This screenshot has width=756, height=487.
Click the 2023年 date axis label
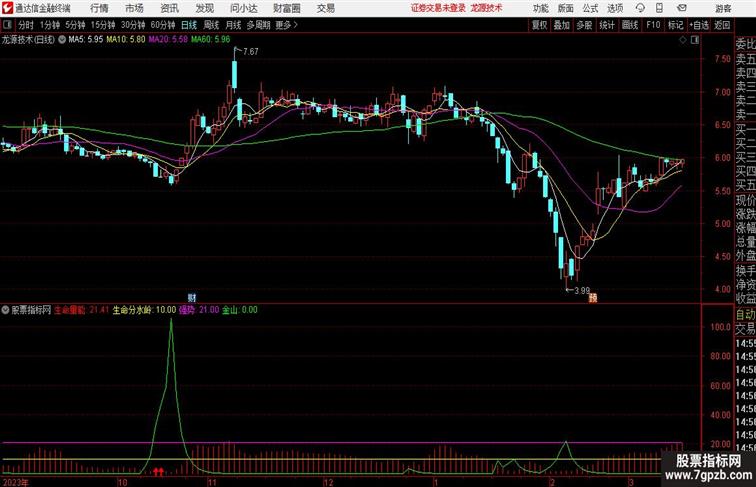[15, 482]
